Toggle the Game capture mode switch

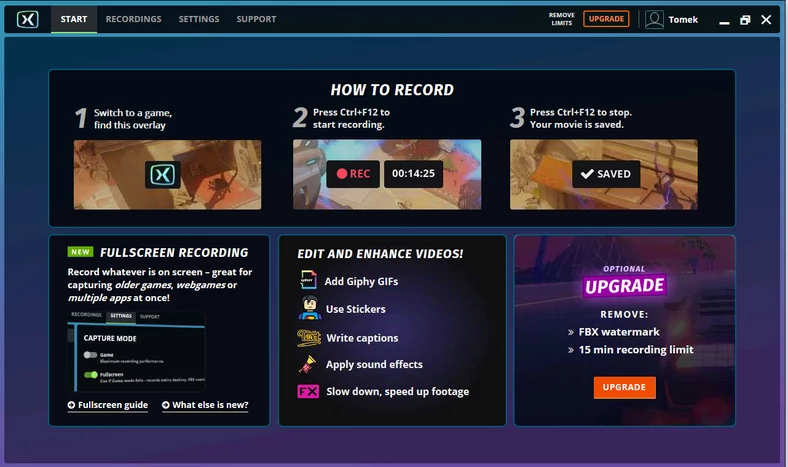[90, 355]
